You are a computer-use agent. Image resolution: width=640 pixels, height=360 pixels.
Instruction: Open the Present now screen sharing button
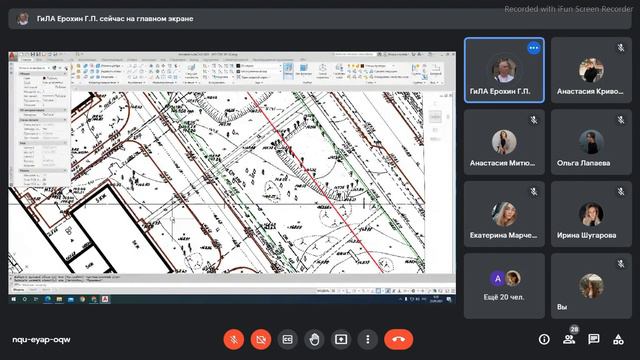tap(341, 339)
